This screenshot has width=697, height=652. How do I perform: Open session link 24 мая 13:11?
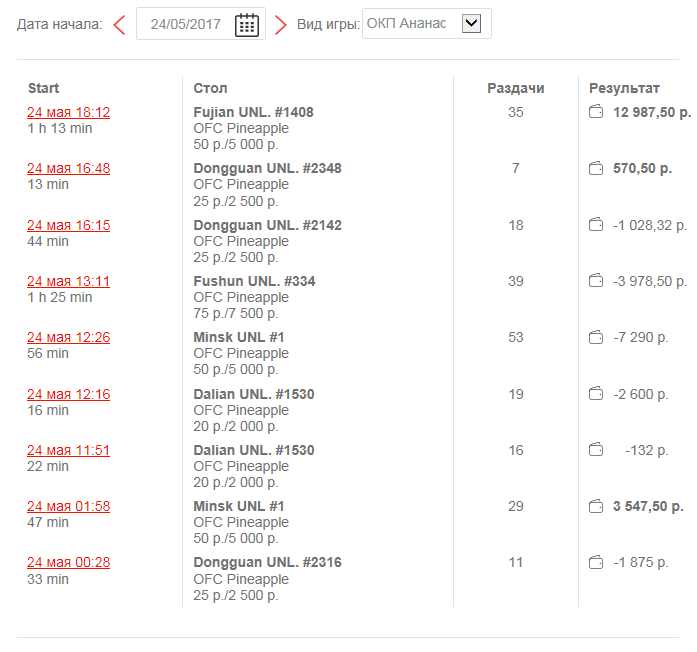pyautogui.click(x=68, y=281)
